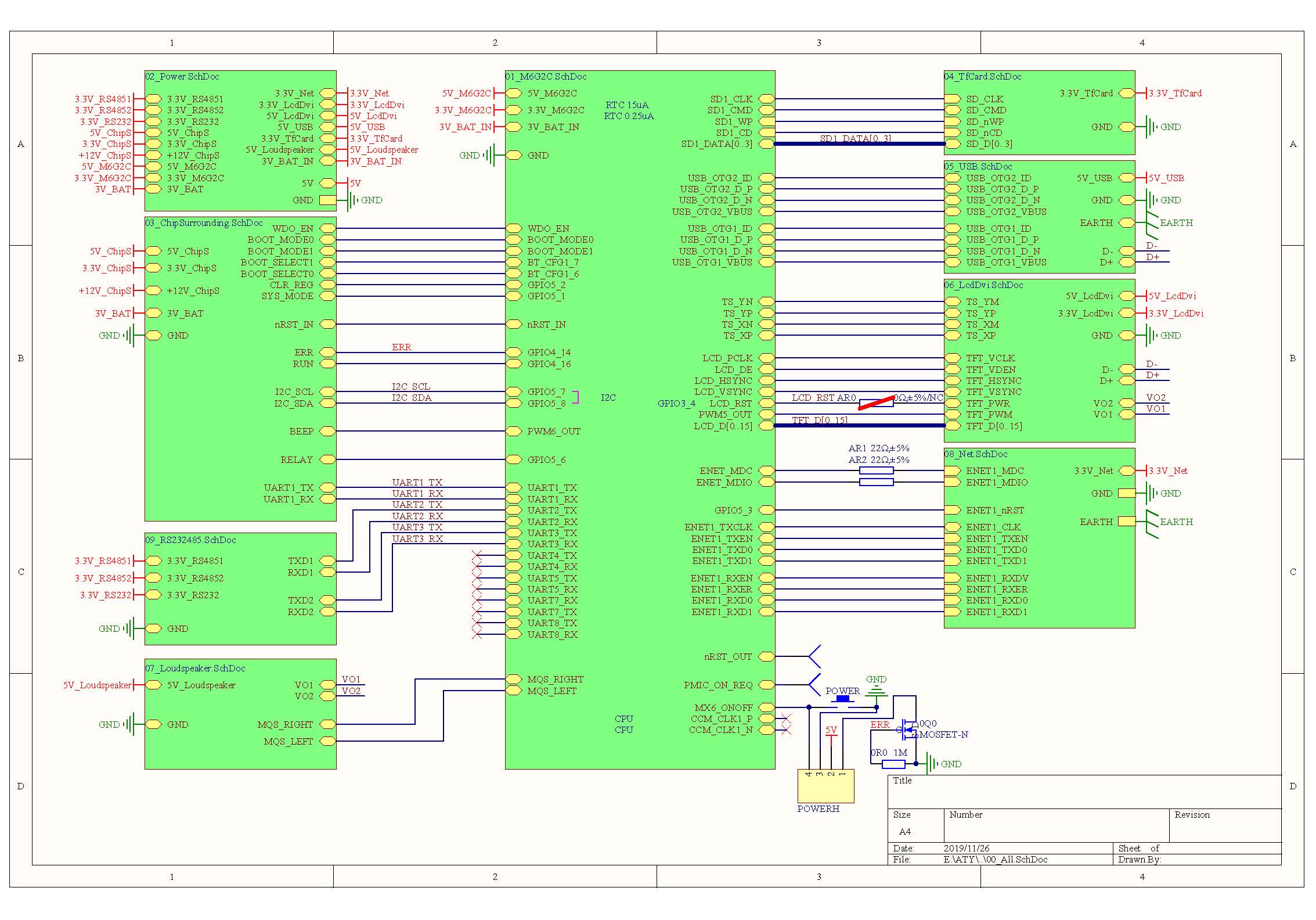Select the RTC 15uA text note
The width and height of the screenshot is (1316, 920).
[x=627, y=105]
